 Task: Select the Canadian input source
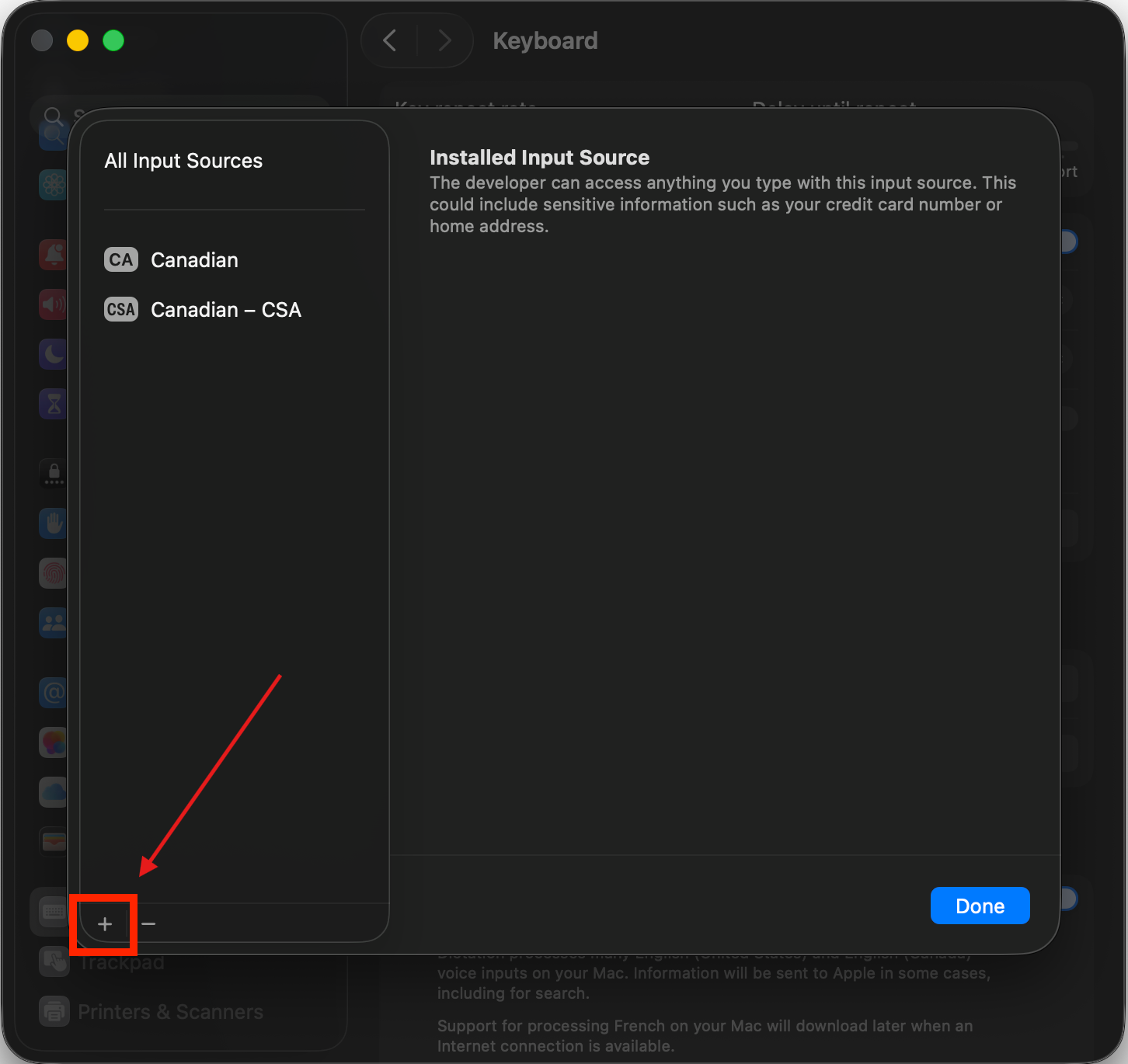pos(194,260)
